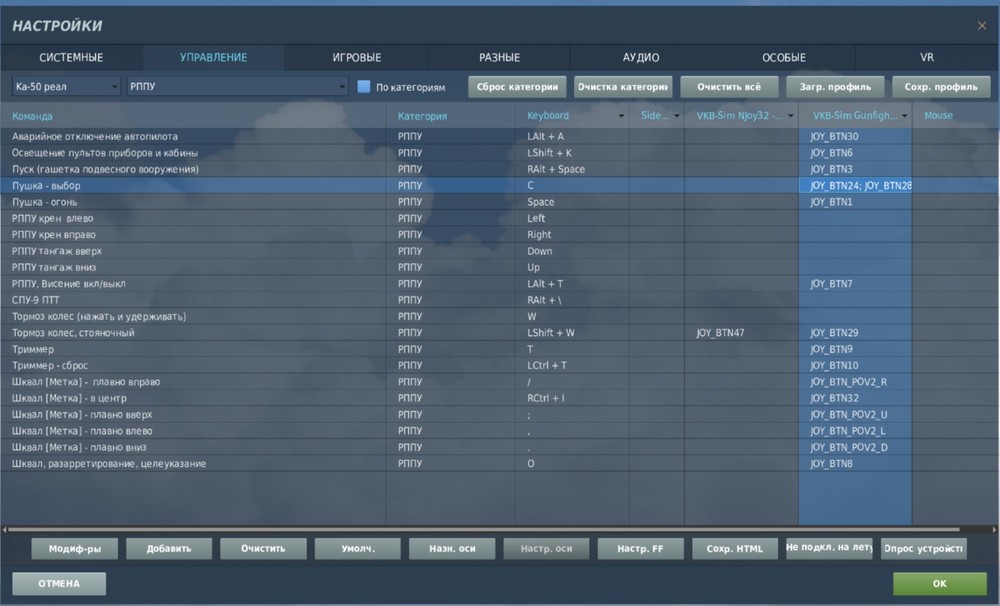The width and height of the screenshot is (1000, 606).
Task: Select the Пушка - выбор row
Action: (x=500, y=186)
